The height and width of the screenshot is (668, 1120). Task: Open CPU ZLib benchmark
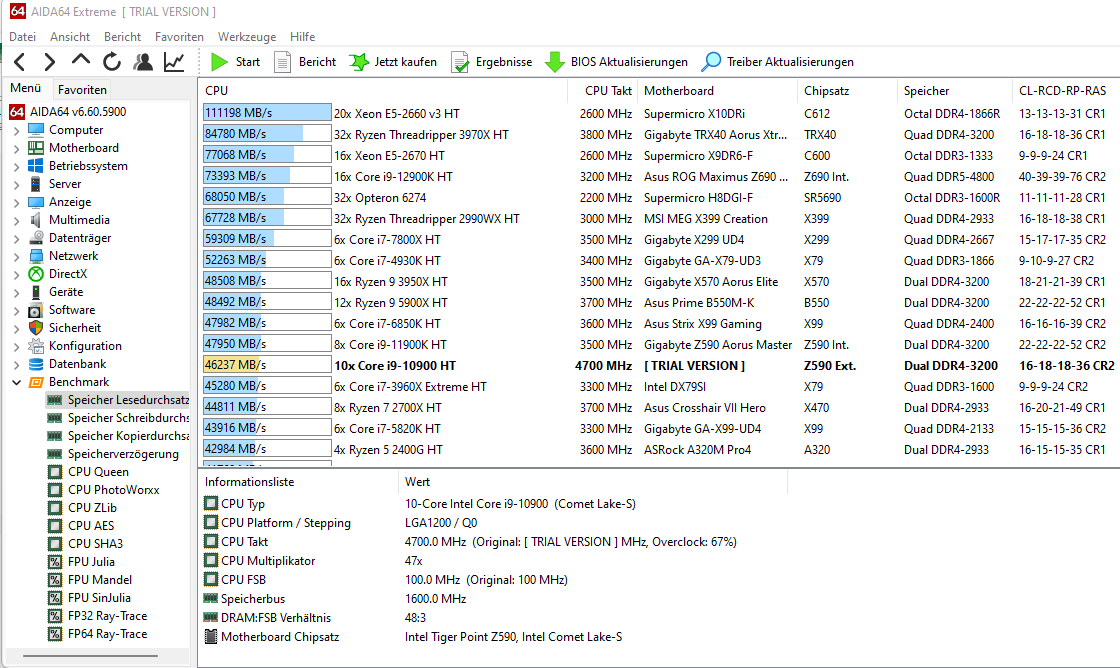coord(82,508)
